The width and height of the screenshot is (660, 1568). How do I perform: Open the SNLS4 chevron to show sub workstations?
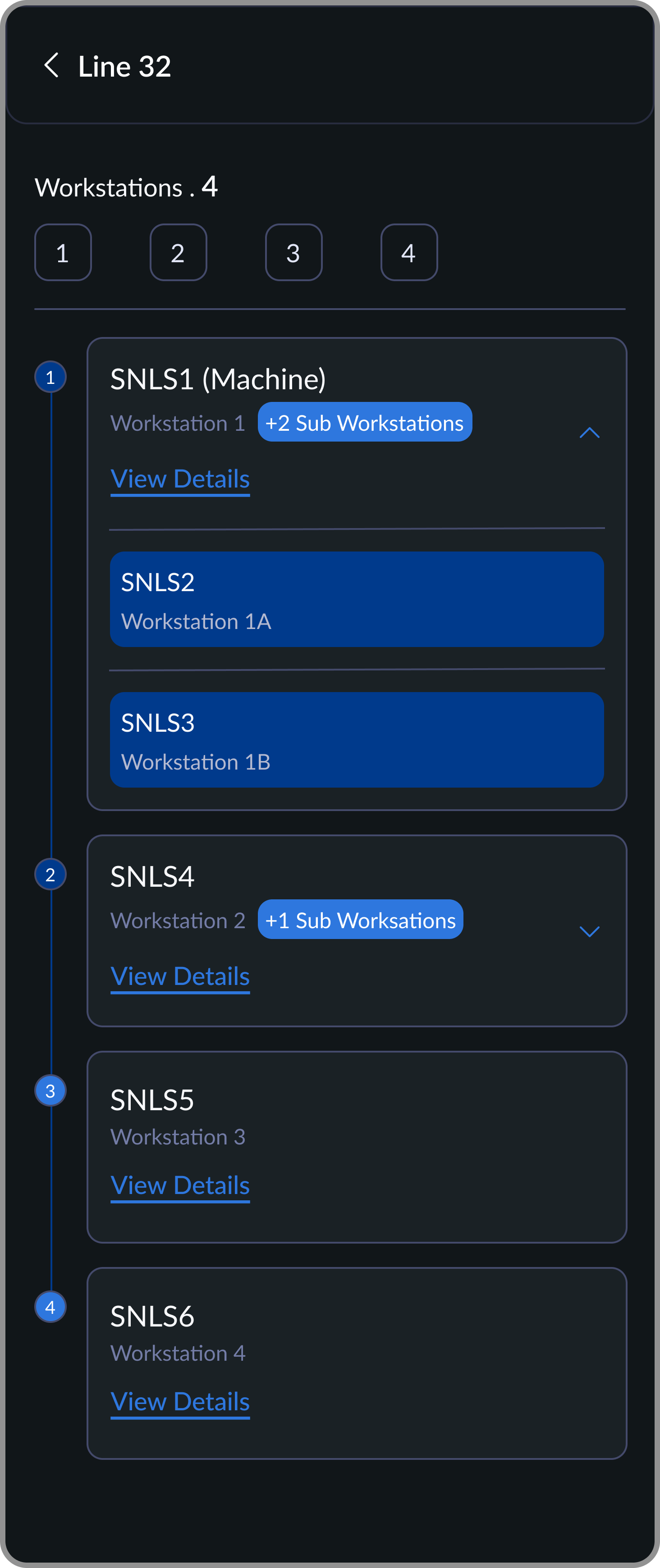click(x=589, y=931)
